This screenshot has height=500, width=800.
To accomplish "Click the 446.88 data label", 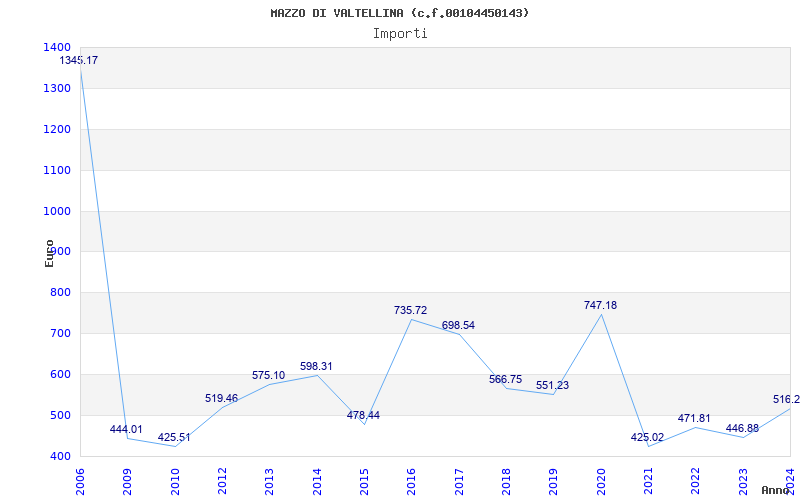I will pos(742,429).
